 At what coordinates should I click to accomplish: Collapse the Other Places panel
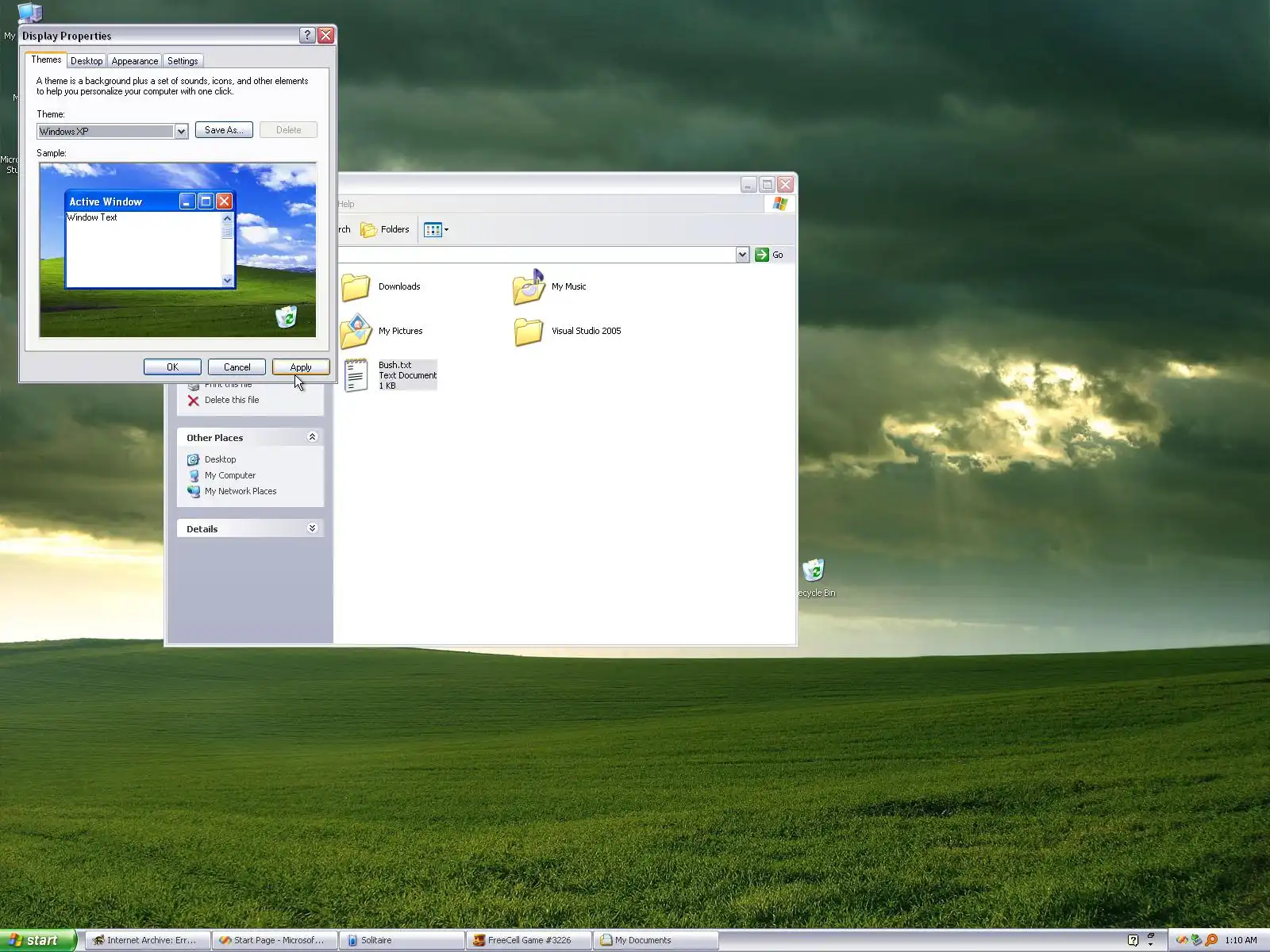312,437
